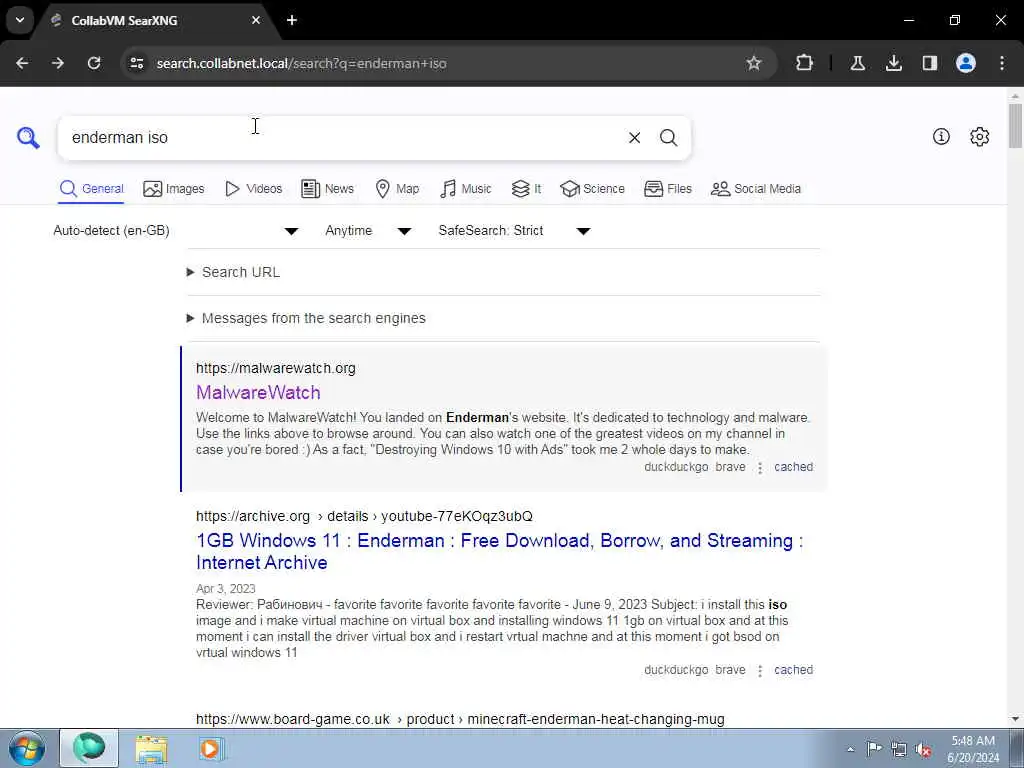The image size is (1024, 768).
Task: Open Windows Media Player from taskbar
Action: point(211,748)
